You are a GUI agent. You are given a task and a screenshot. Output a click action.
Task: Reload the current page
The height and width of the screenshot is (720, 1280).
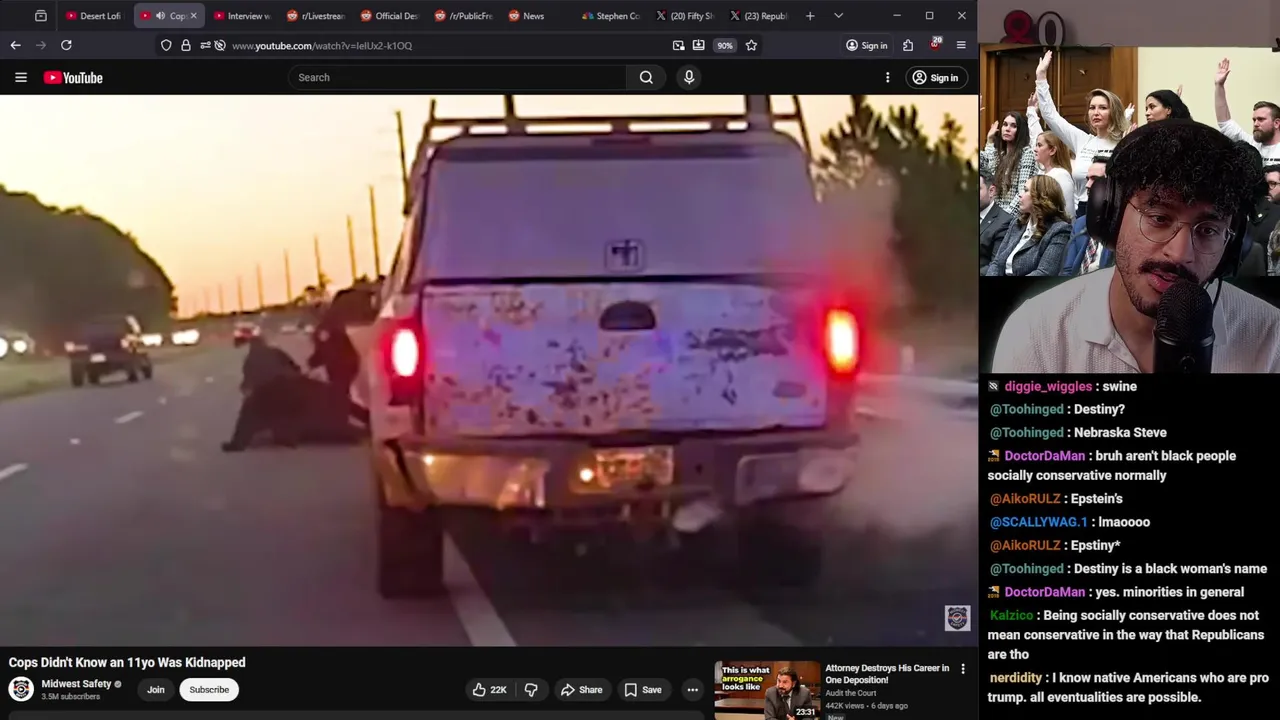tap(66, 45)
